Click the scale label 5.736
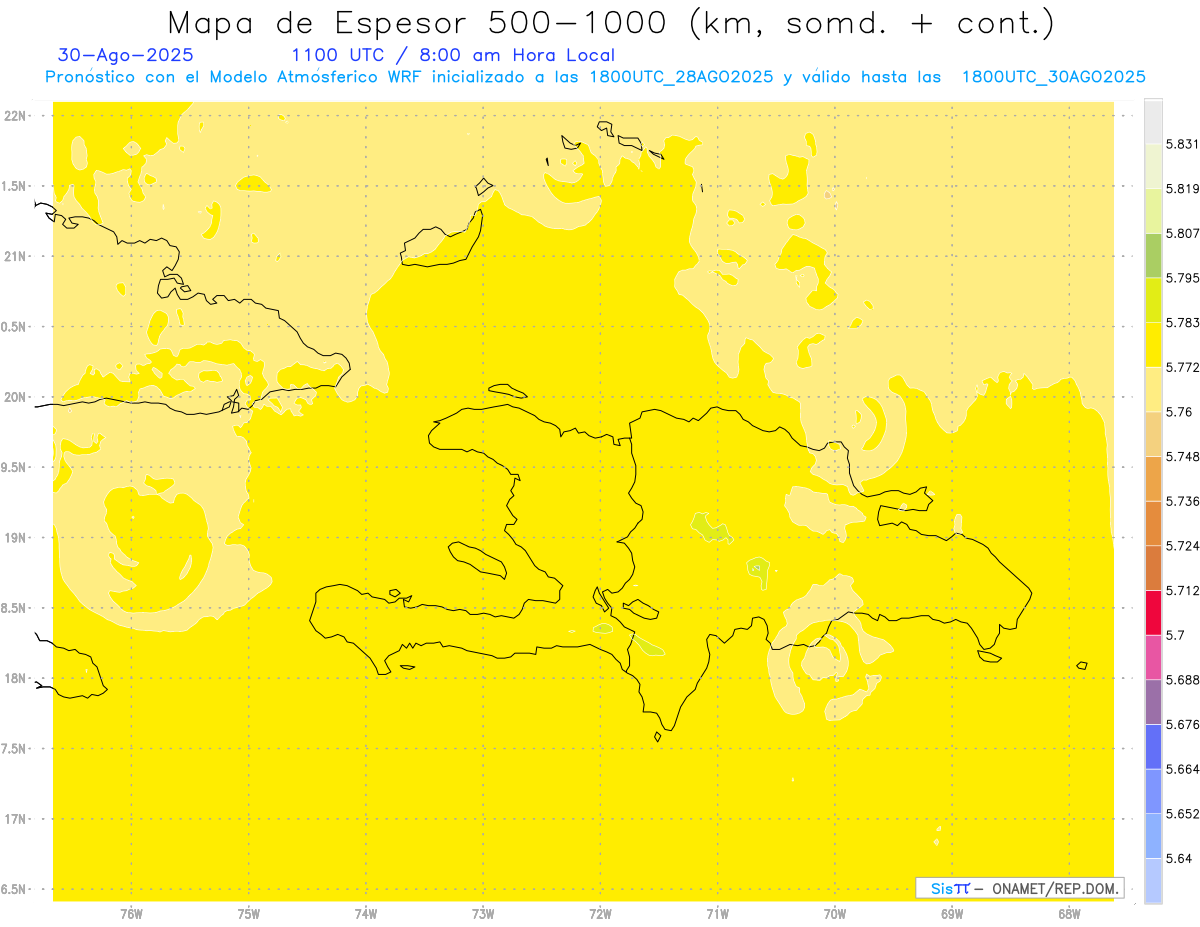The image size is (1200, 927). [1183, 501]
